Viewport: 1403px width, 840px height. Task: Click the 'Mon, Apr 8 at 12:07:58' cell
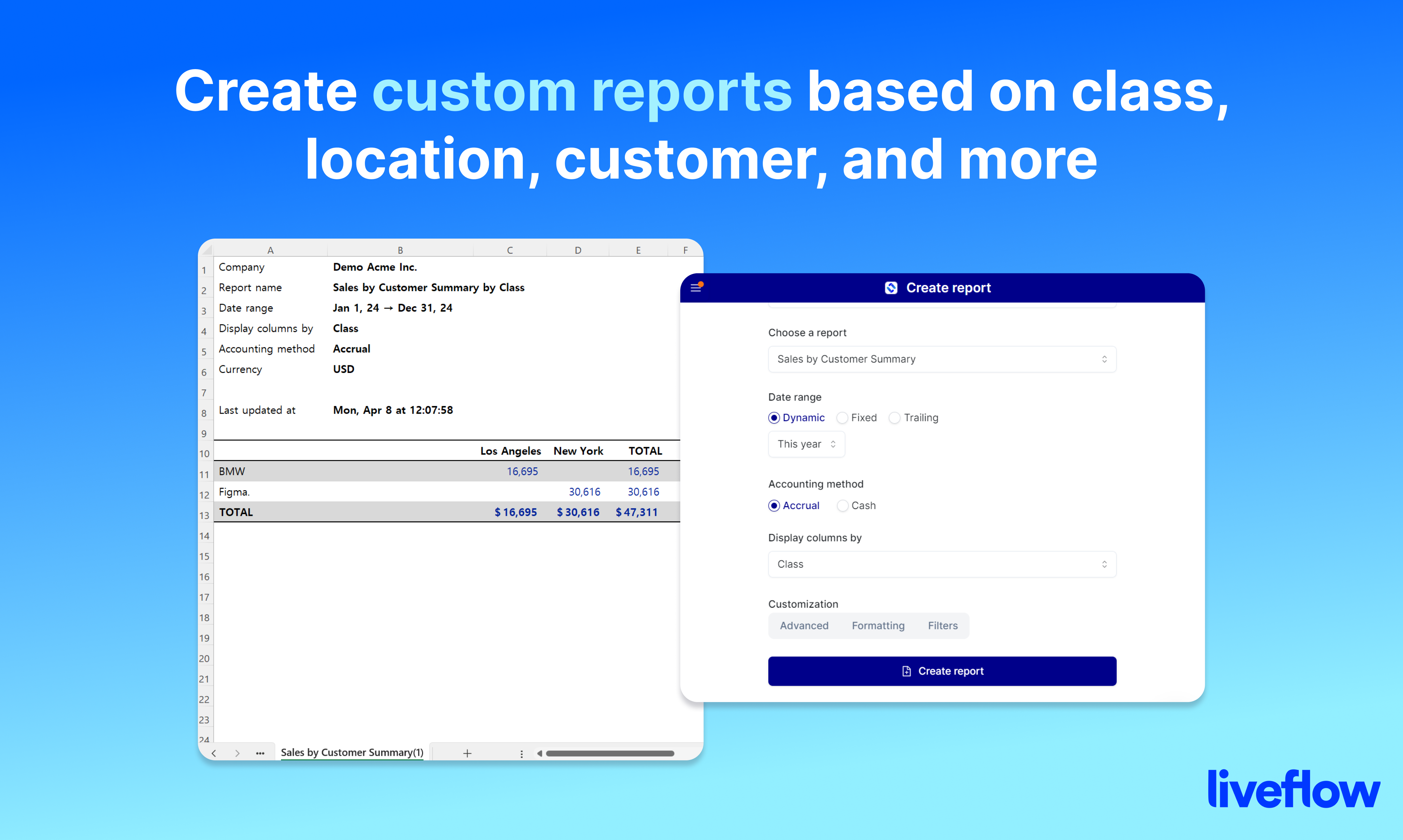click(393, 410)
